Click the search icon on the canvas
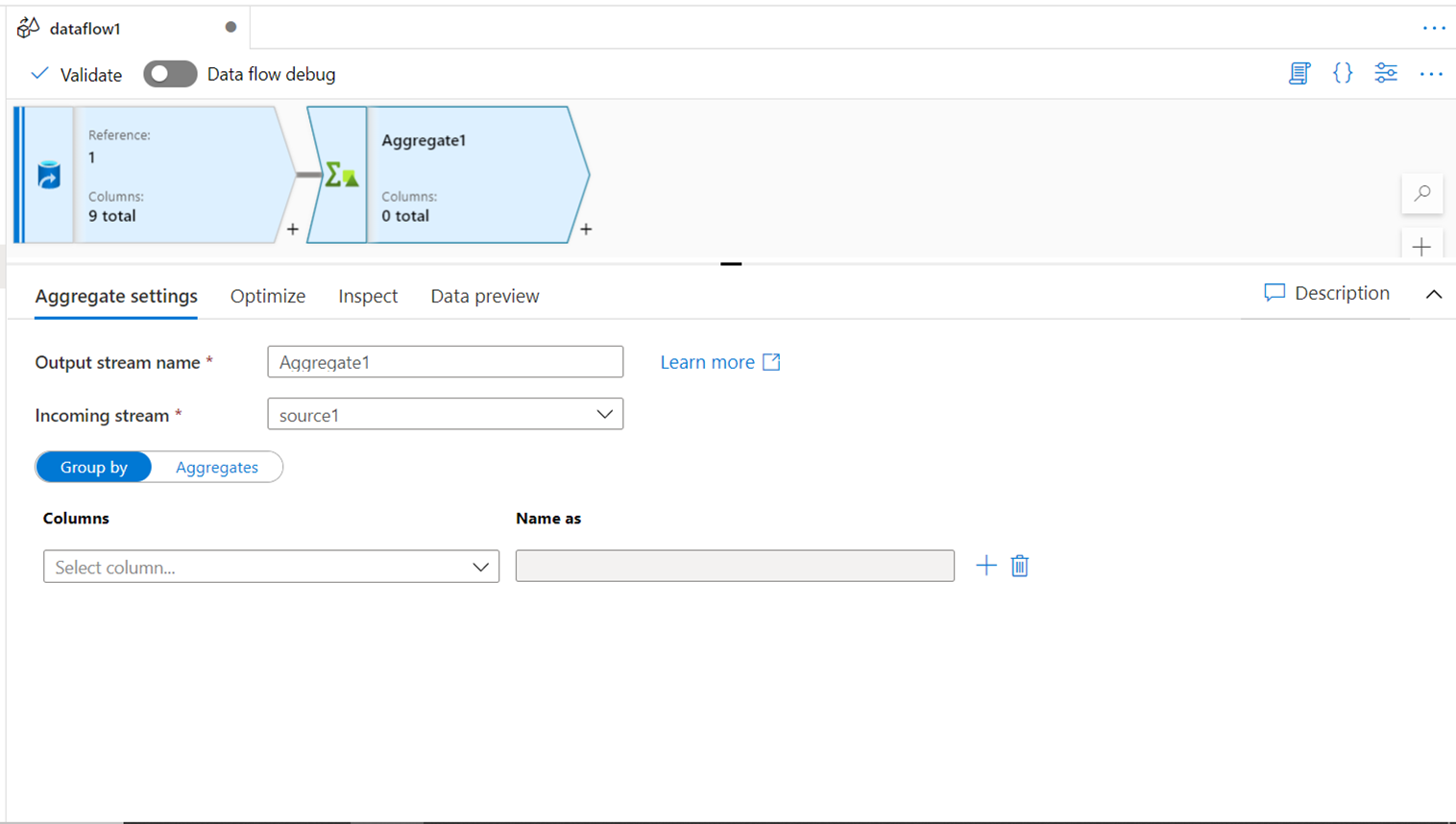The width and height of the screenshot is (1456, 824). point(1422,193)
